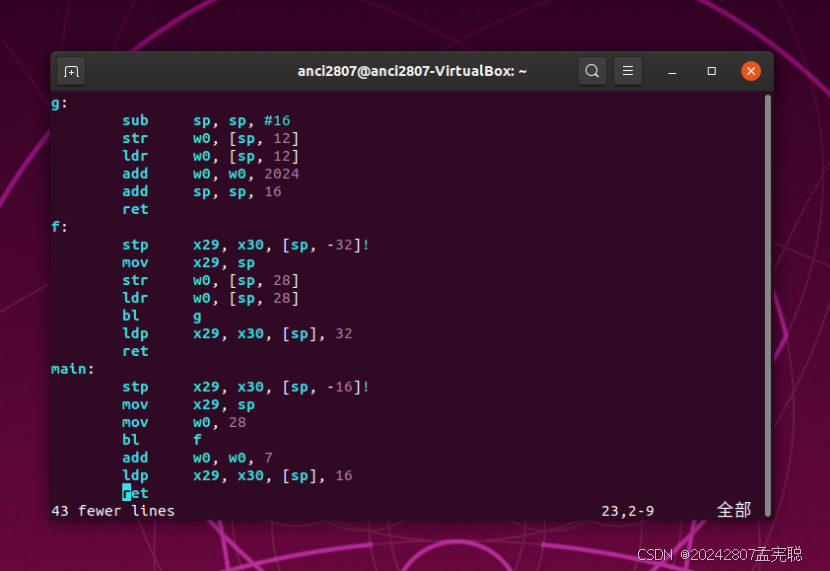Click 'str w0, [sp, 12]' line
Viewport: 830px width, 571px height.
click(x=210, y=139)
